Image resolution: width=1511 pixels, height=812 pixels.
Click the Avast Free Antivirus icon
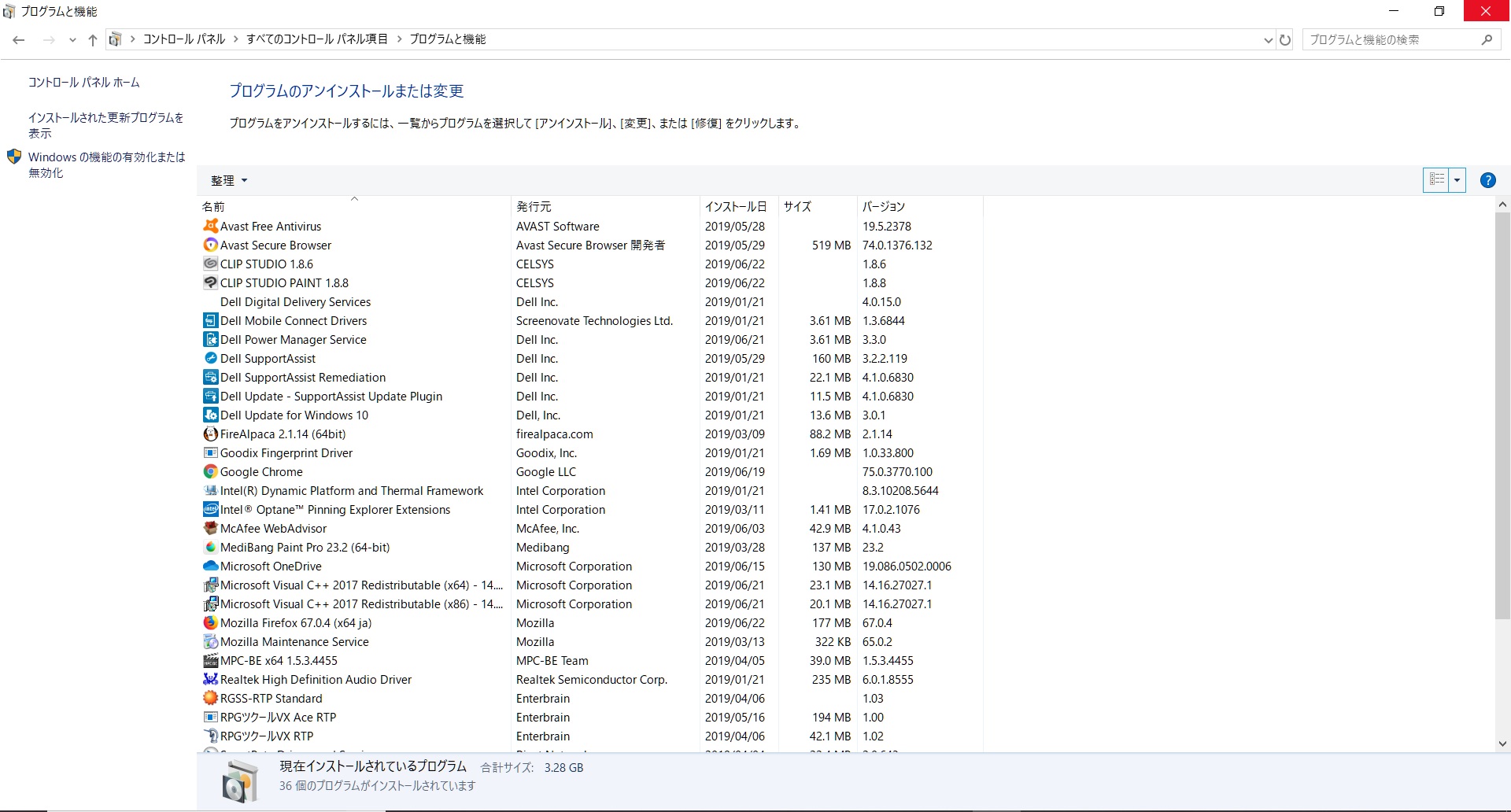click(x=210, y=226)
